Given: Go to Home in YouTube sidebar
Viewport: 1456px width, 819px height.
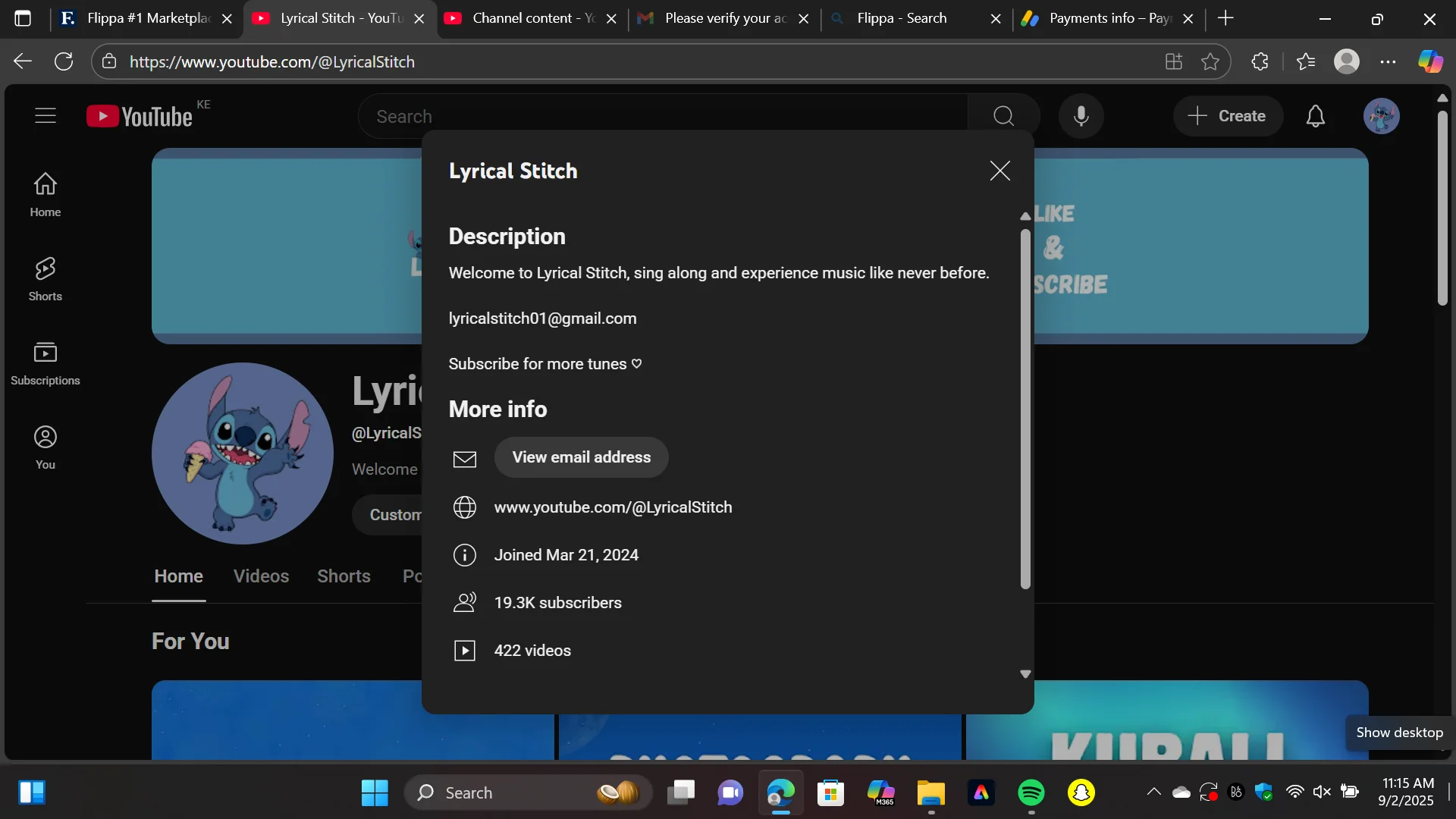Looking at the screenshot, I should (x=45, y=194).
